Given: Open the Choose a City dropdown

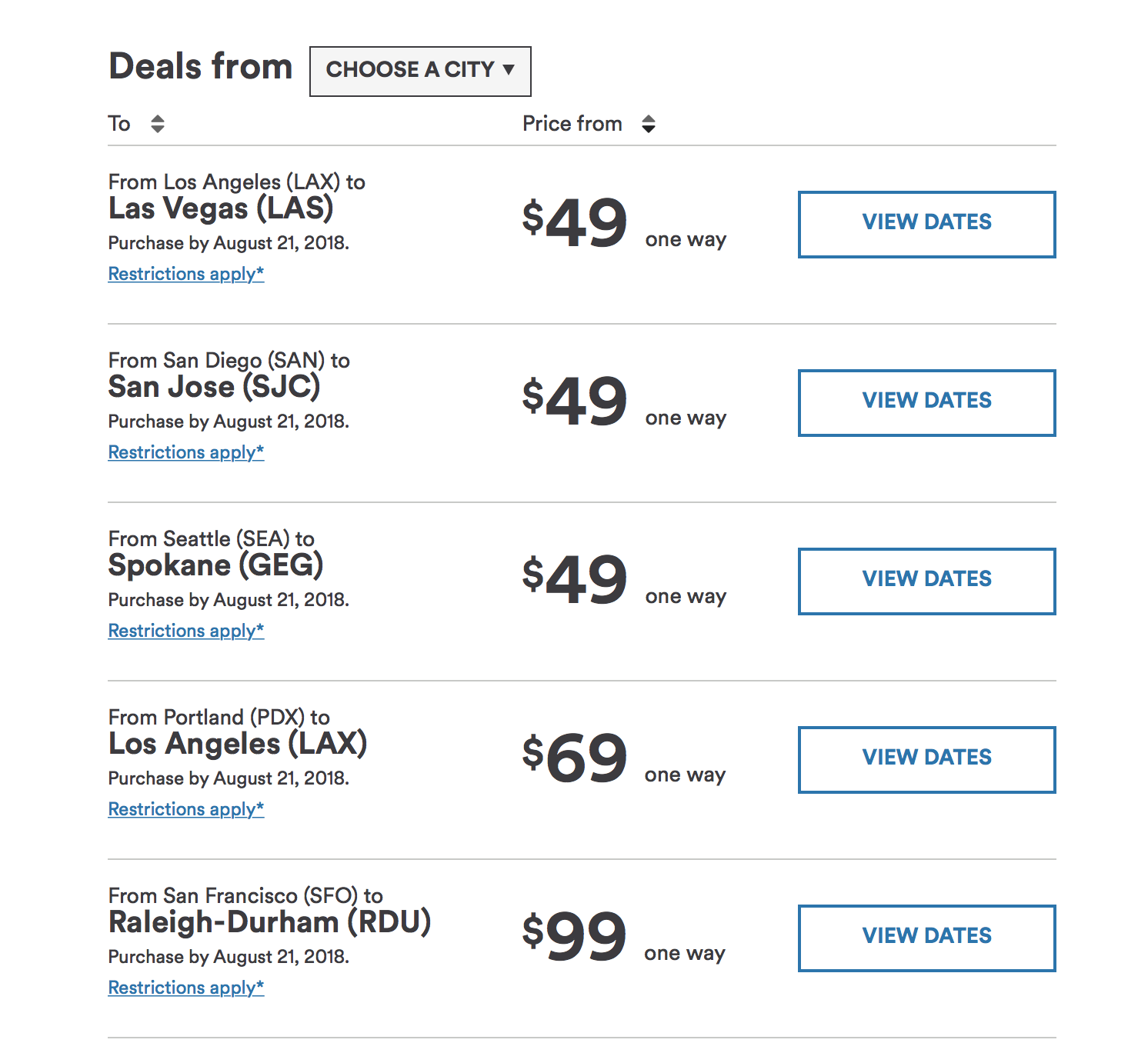Looking at the screenshot, I should click(x=420, y=71).
